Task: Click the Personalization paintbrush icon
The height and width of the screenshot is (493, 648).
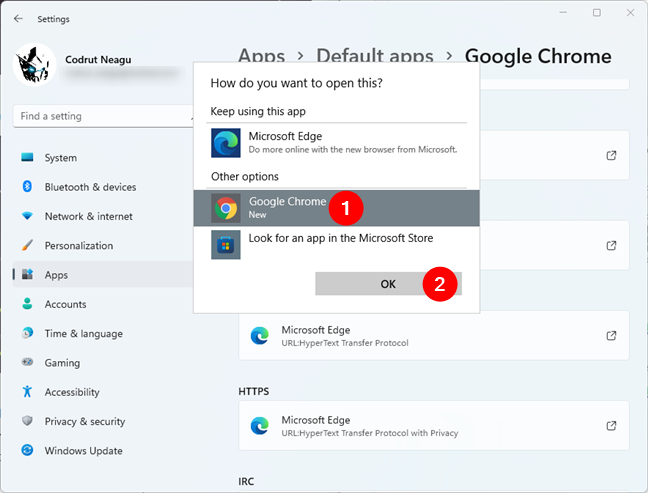Action: click(27, 245)
